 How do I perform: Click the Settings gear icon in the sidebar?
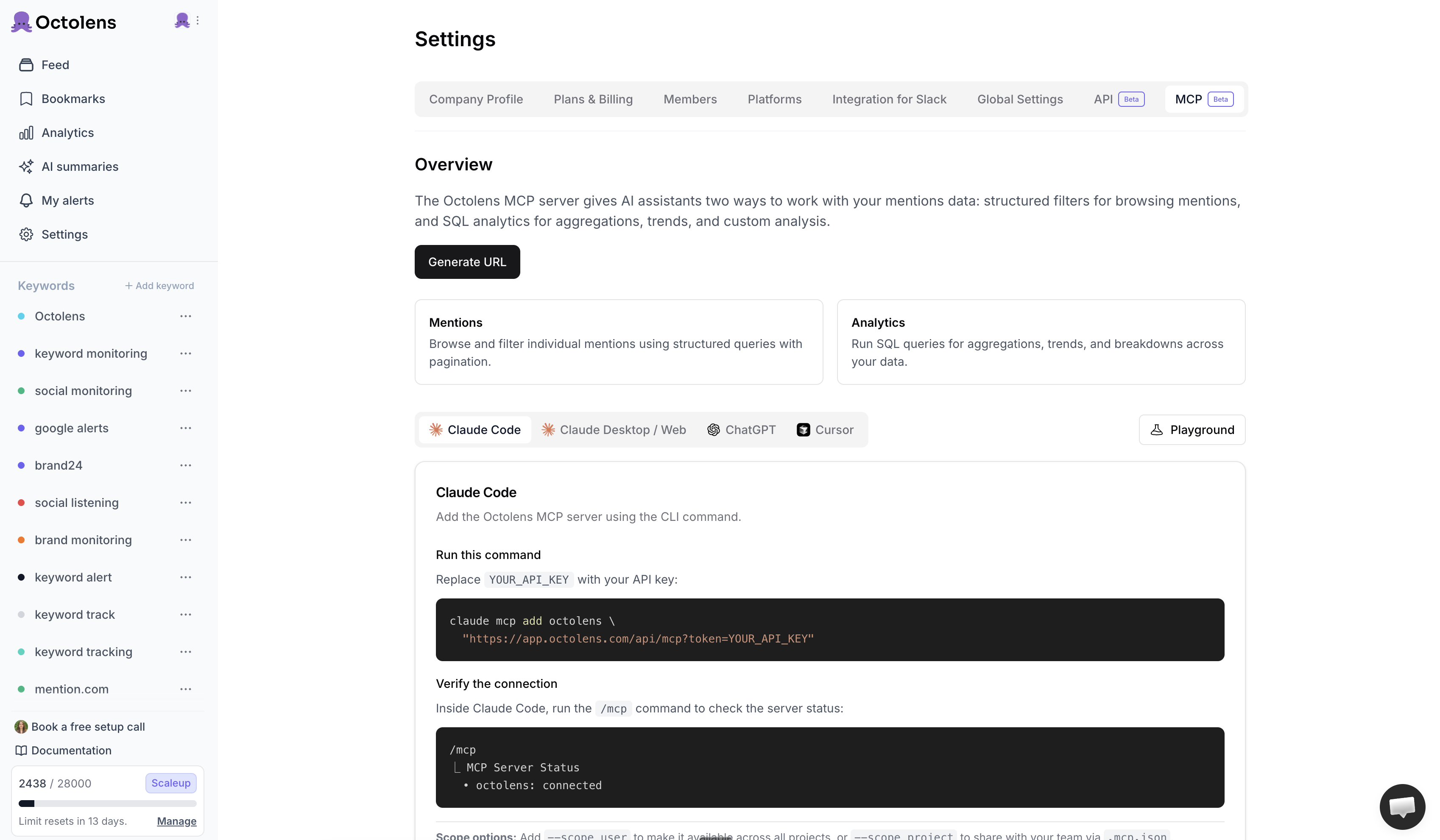pyautogui.click(x=26, y=235)
